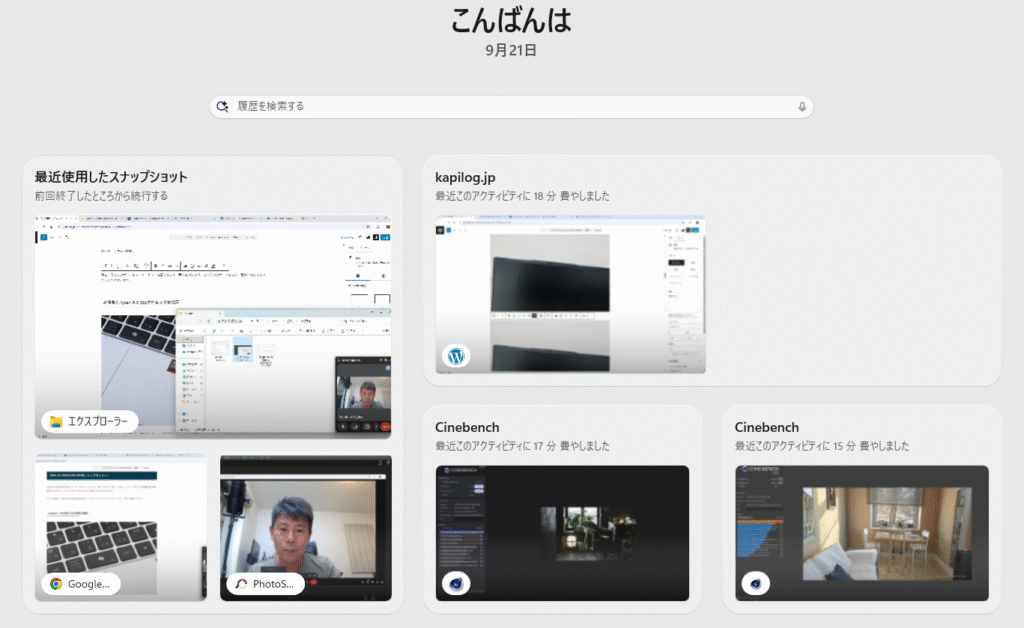Activate the microphone voice search icon
Viewport: 1024px width, 628px height.
click(x=801, y=107)
